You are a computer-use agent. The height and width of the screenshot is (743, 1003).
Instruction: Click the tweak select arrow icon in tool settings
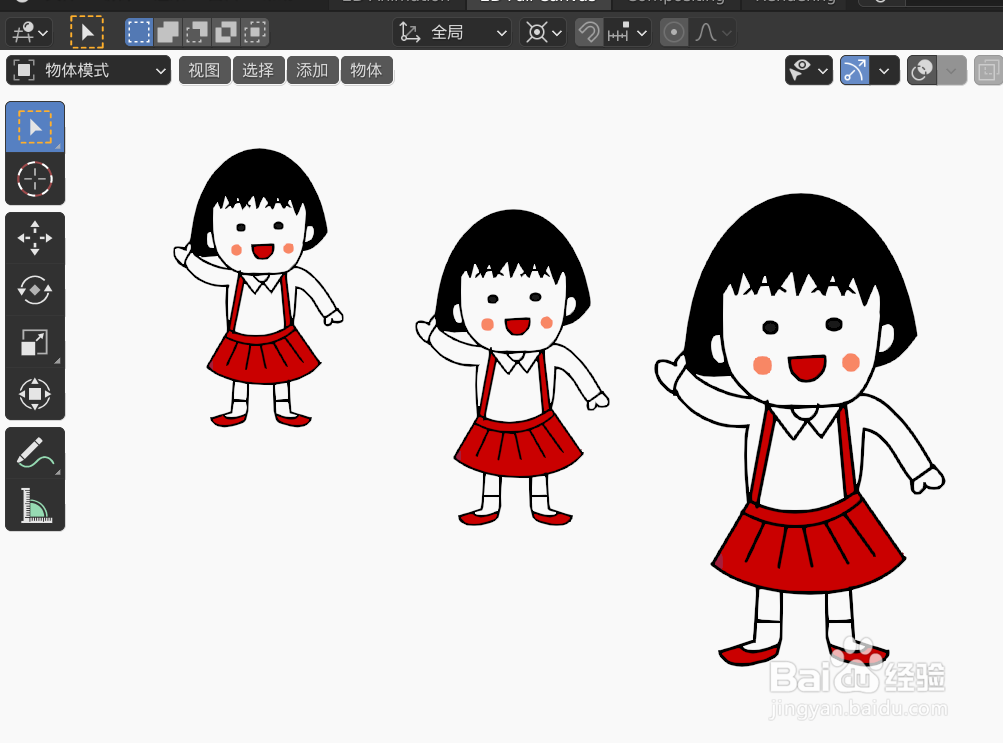tap(86, 32)
